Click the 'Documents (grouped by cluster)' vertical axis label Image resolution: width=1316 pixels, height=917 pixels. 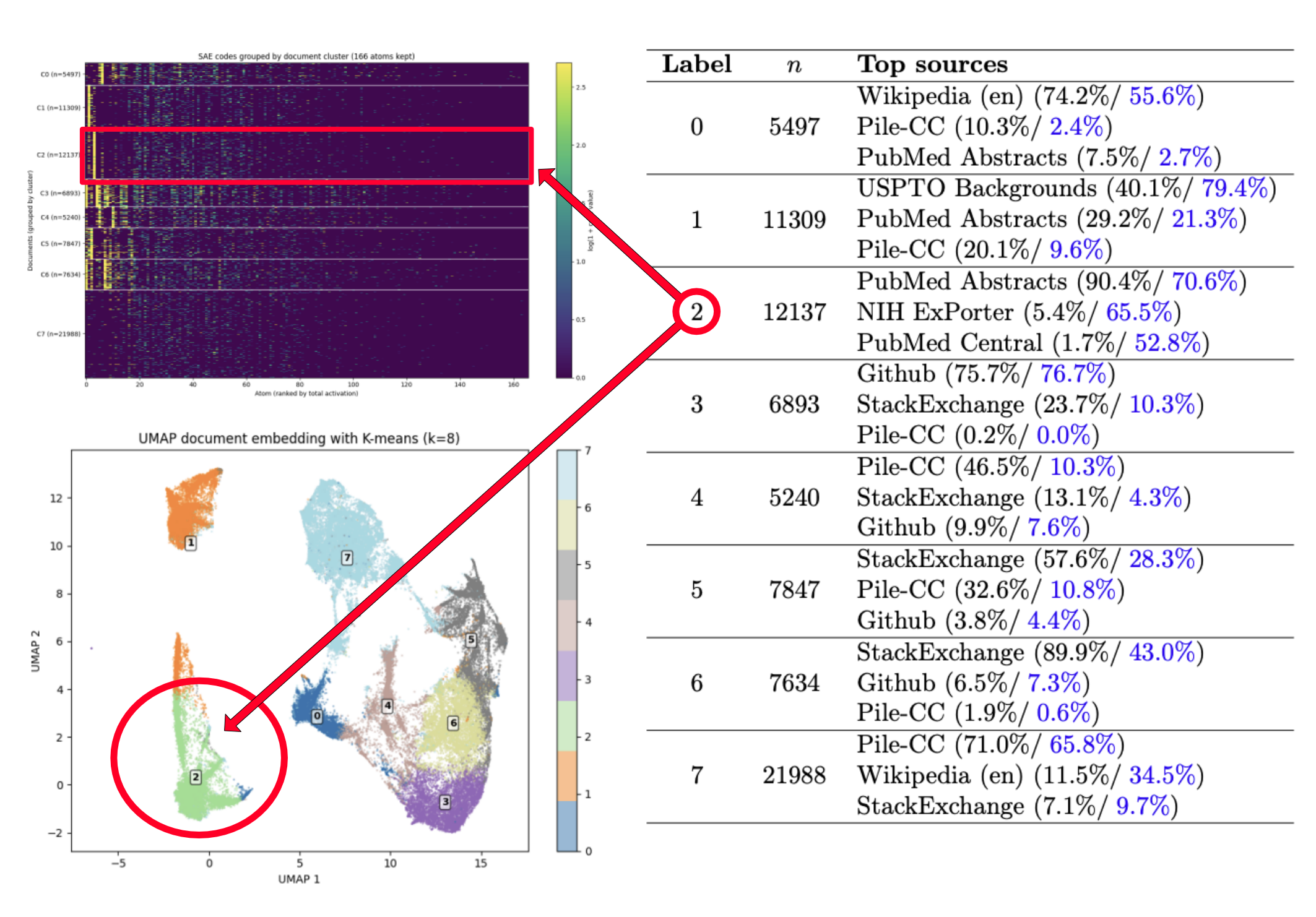[30, 221]
